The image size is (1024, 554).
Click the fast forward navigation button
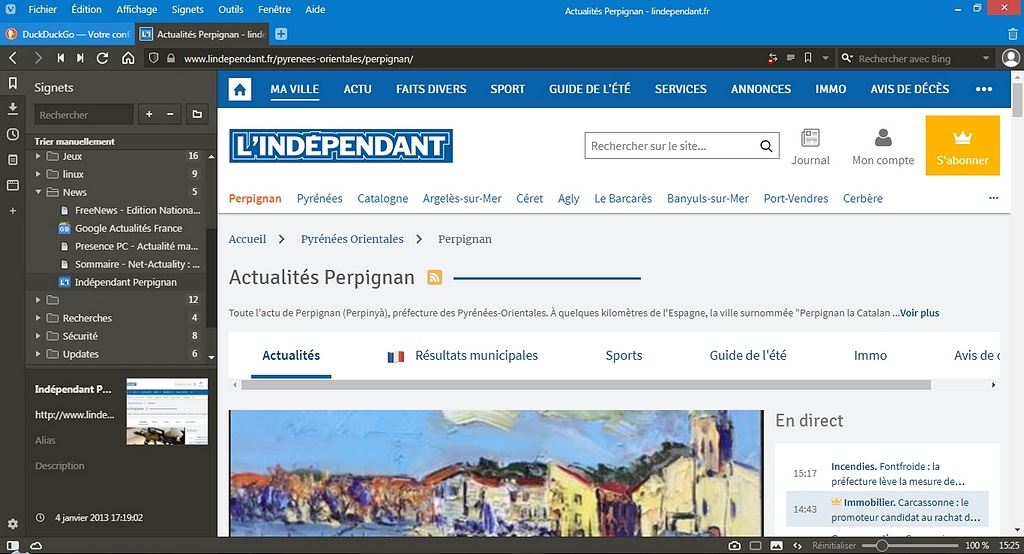coord(80,58)
